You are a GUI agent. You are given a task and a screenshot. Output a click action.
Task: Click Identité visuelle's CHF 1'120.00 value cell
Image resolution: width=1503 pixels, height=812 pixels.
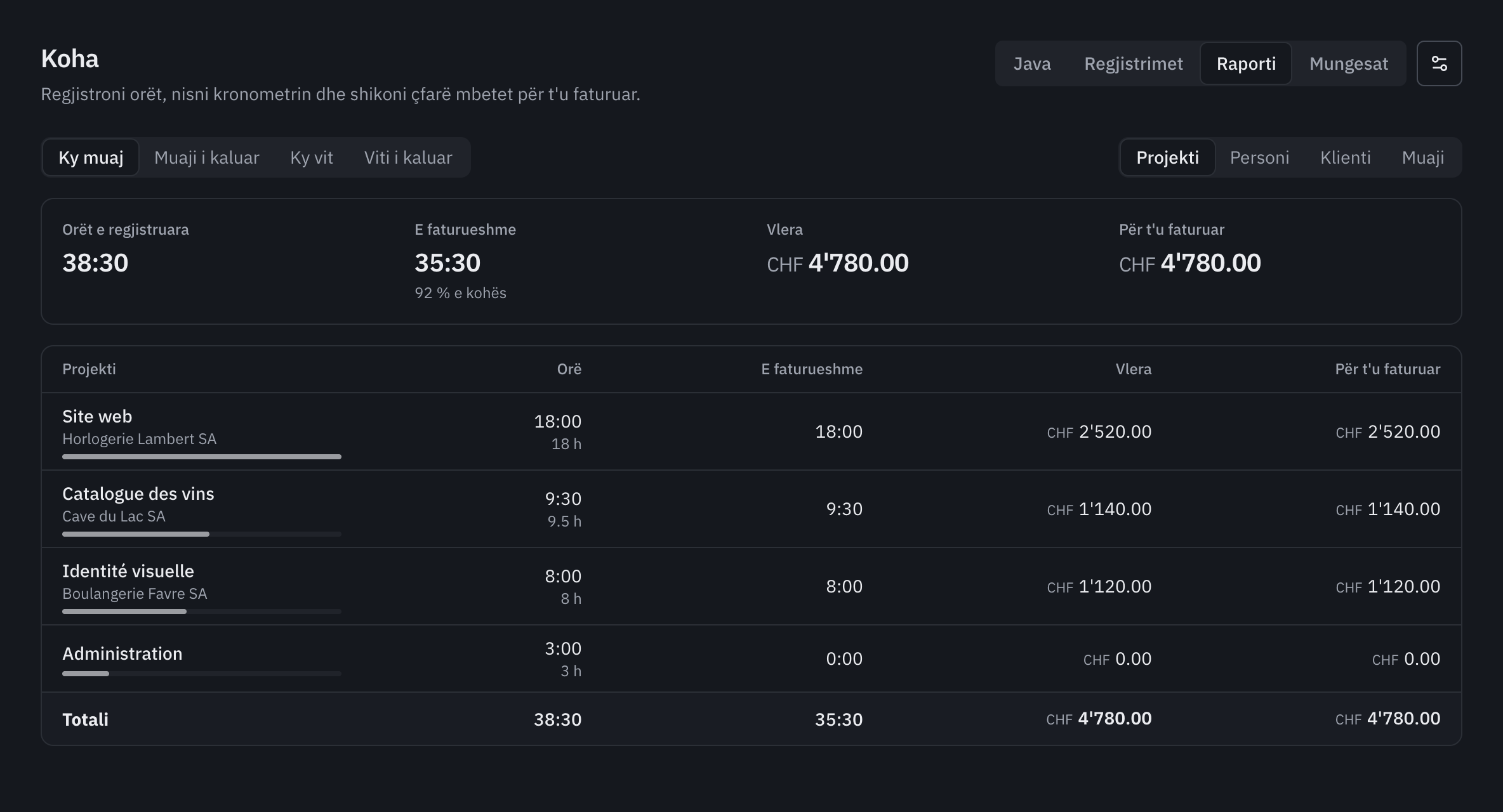(x=1099, y=586)
